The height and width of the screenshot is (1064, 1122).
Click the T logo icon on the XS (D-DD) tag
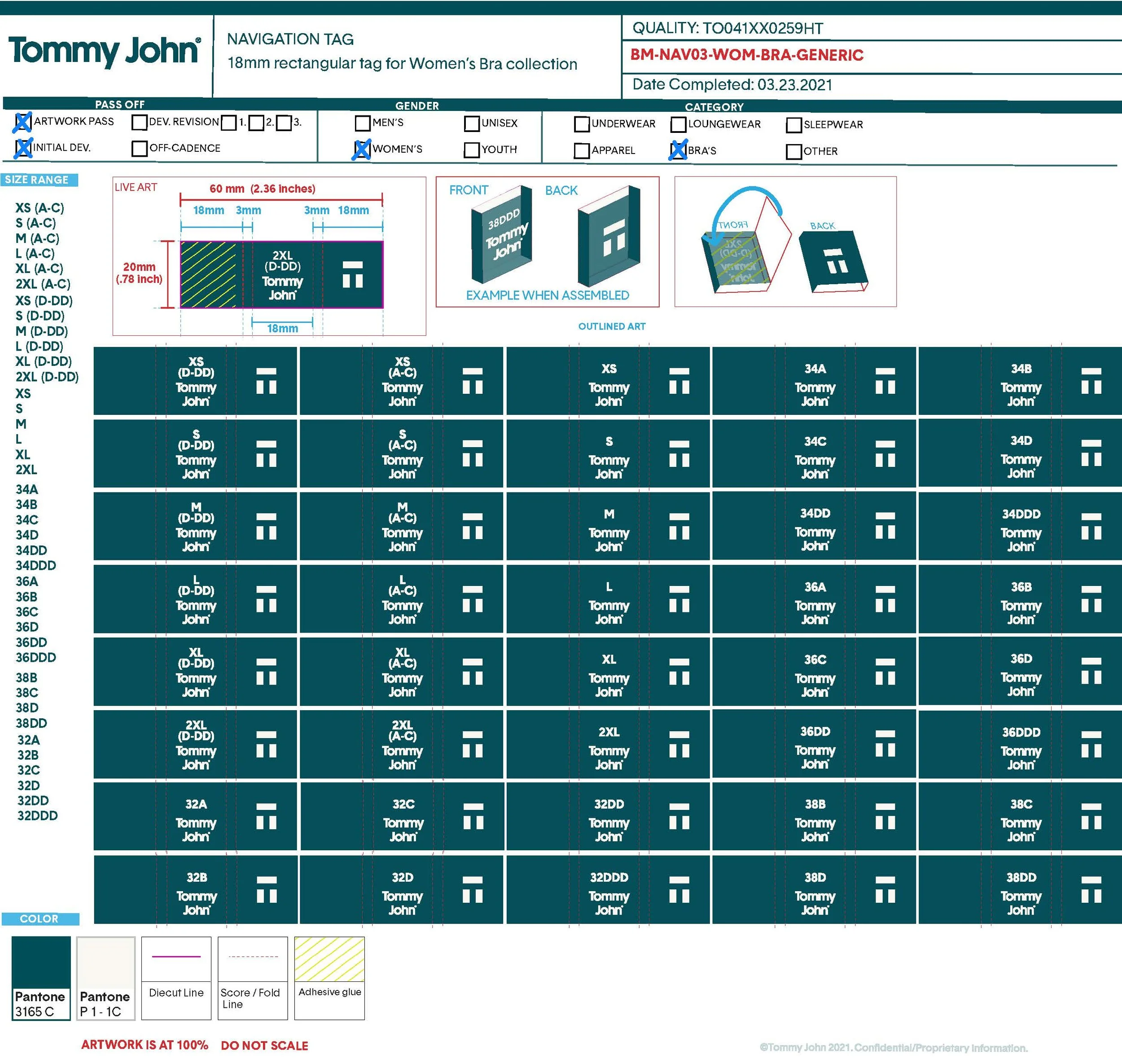[267, 380]
